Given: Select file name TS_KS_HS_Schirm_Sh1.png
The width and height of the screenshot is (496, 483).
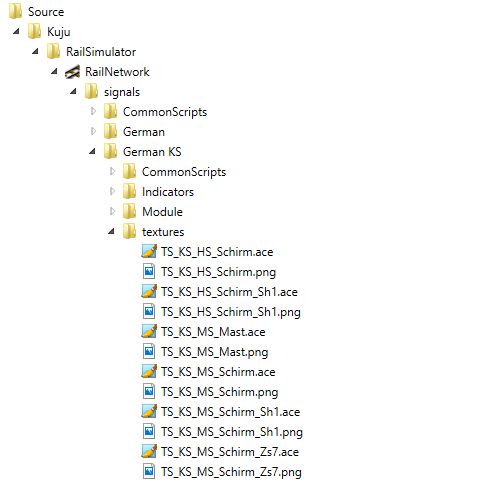Looking at the screenshot, I should point(231,312).
